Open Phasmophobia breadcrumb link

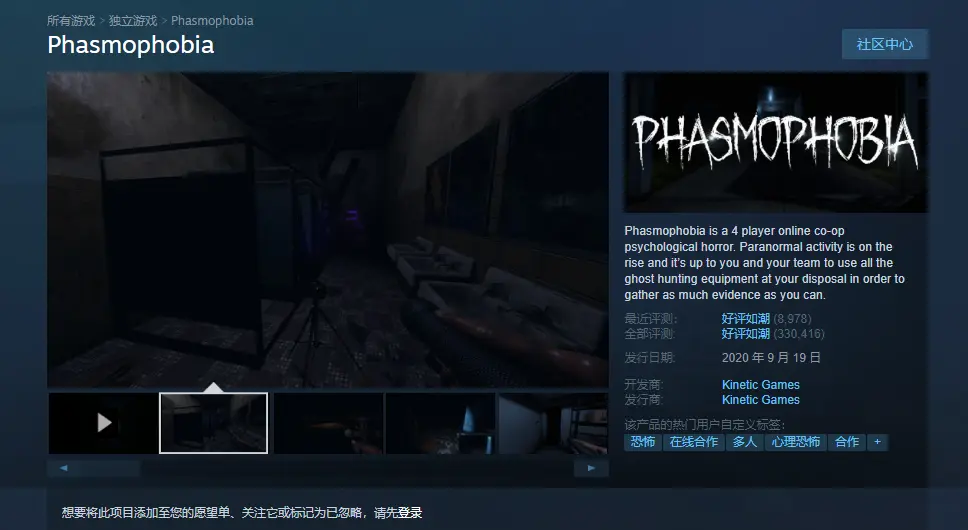pos(212,21)
